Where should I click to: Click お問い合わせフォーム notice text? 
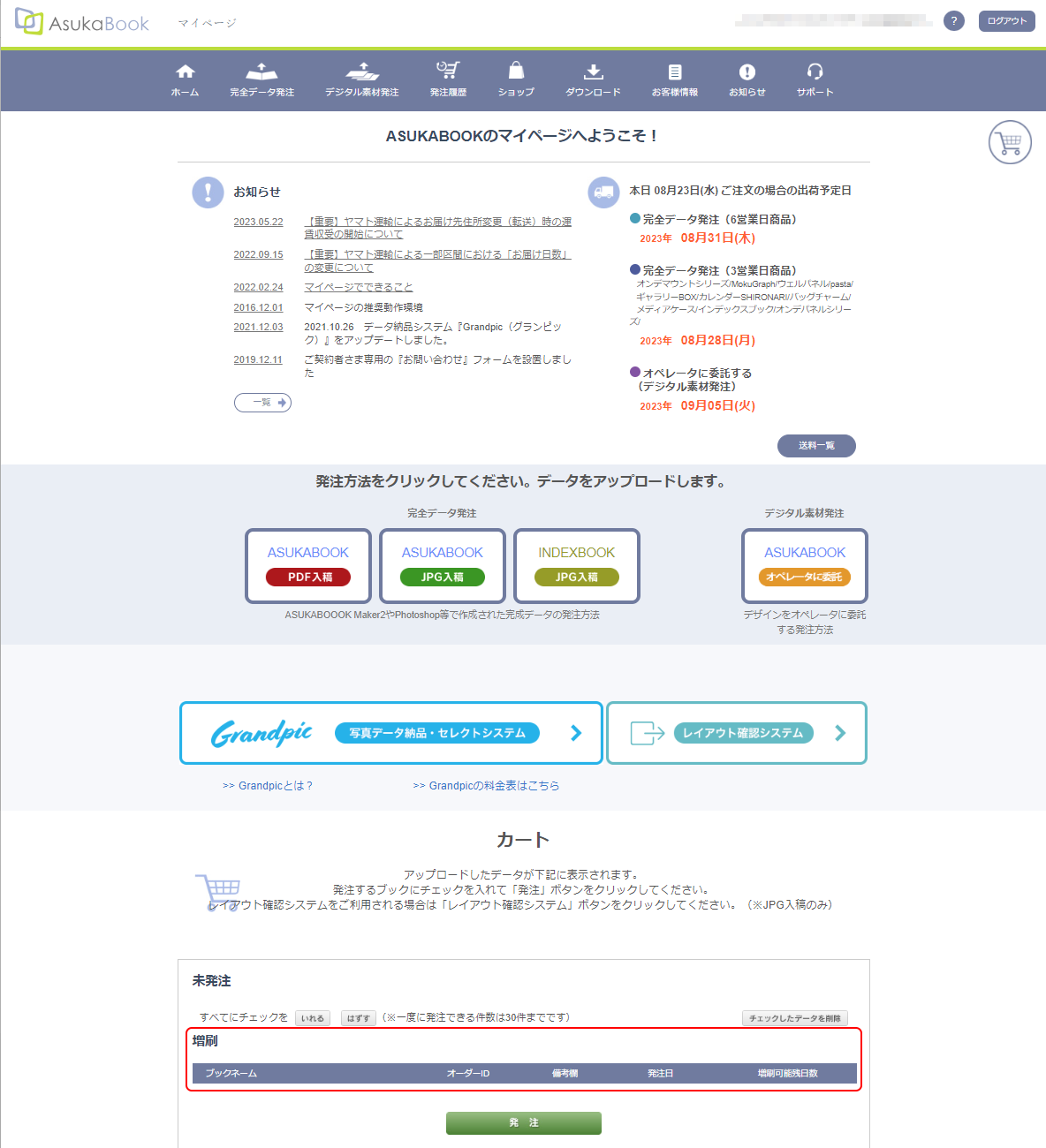(x=437, y=366)
